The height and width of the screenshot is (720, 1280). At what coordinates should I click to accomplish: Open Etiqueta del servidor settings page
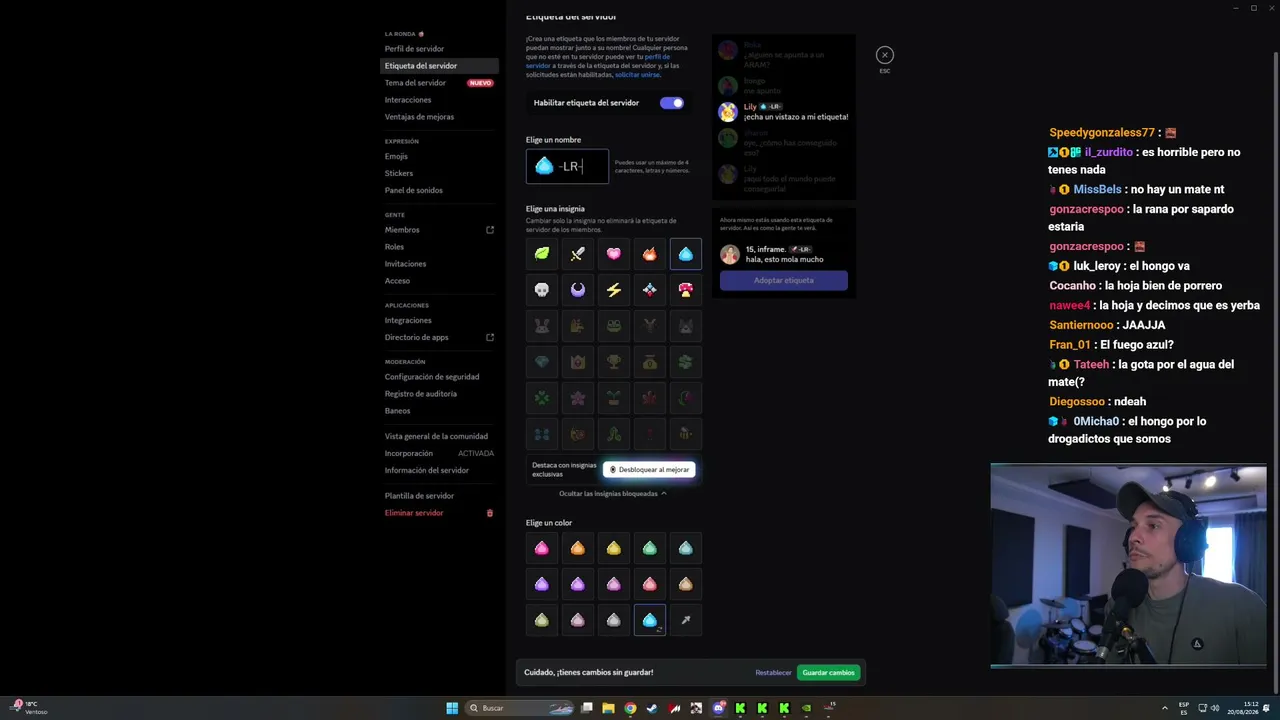(x=440, y=66)
